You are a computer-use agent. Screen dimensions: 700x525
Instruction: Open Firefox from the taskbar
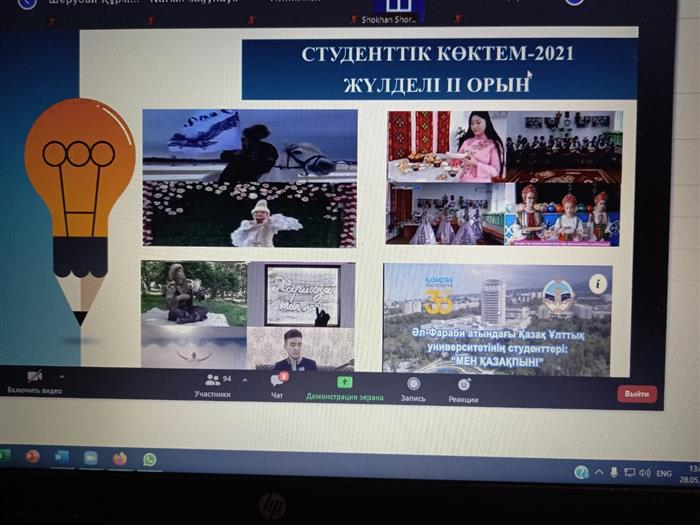pos(120,458)
